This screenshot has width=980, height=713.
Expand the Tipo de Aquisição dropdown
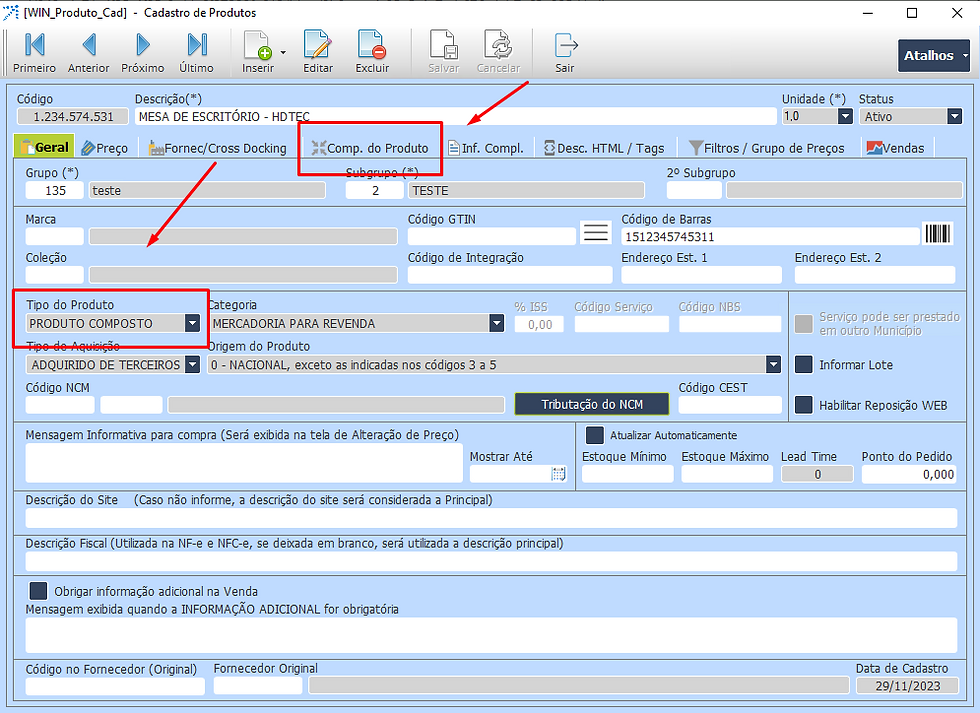(192, 364)
